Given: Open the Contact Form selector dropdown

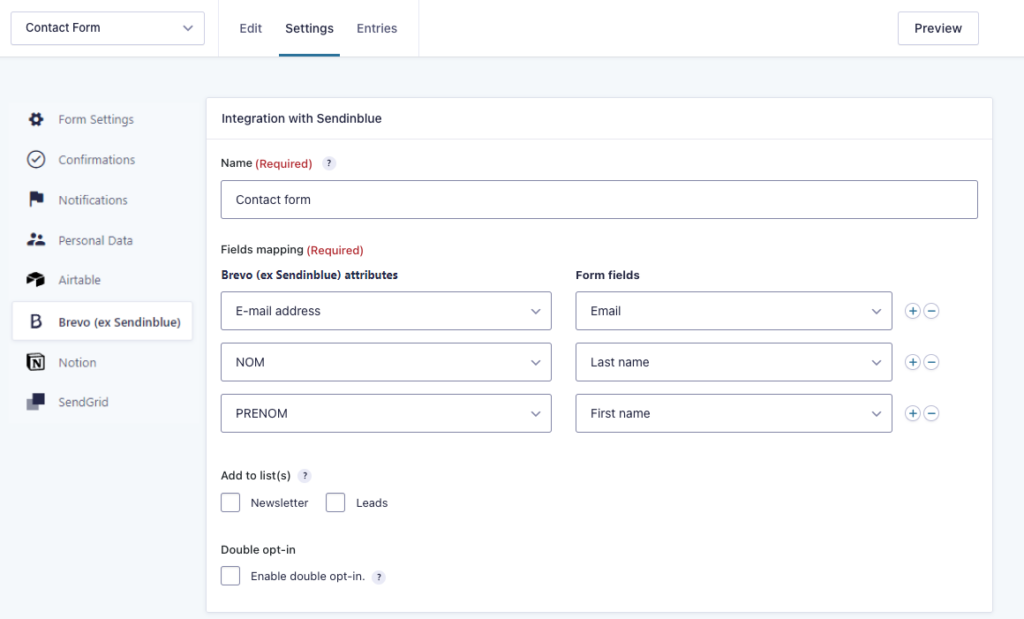Looking at the screenshot, I should (x=108, y=28).
